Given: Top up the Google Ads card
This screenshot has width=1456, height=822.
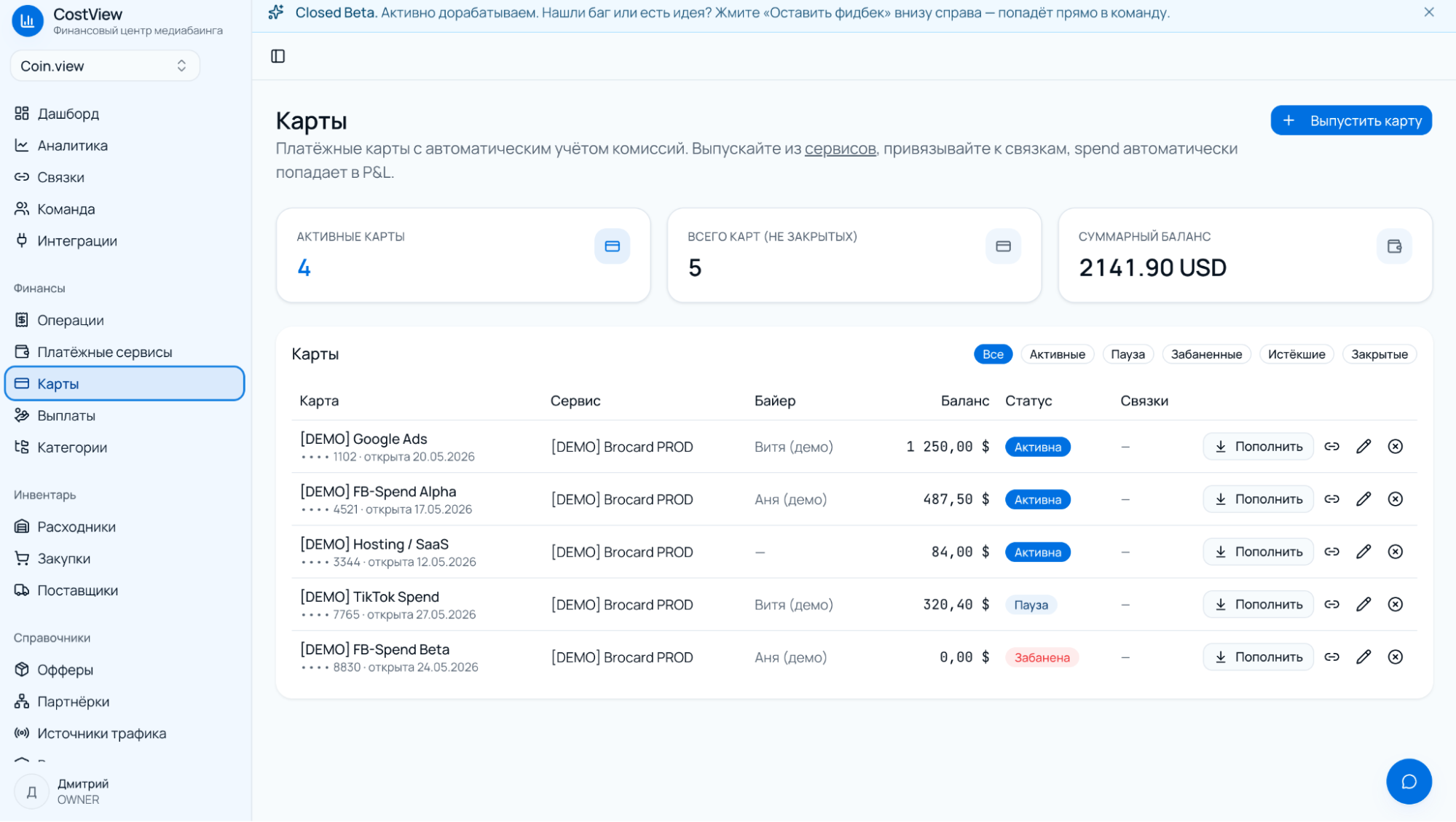Looking at the screenshot, I should (1258, 447).
